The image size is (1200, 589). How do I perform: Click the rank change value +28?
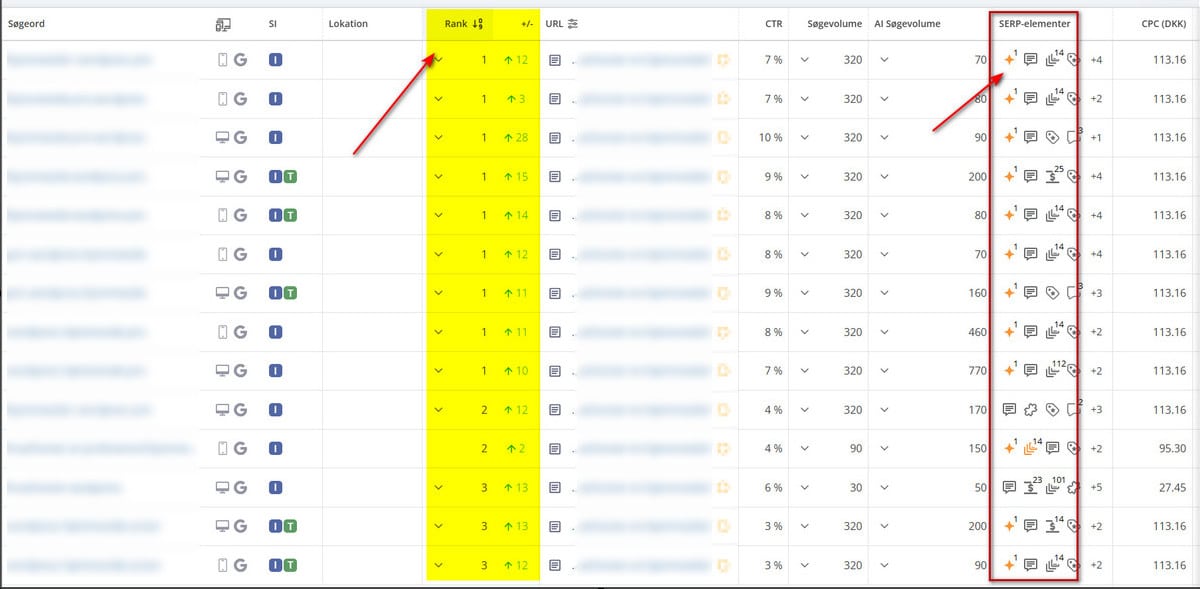click(x=517, y=138)
